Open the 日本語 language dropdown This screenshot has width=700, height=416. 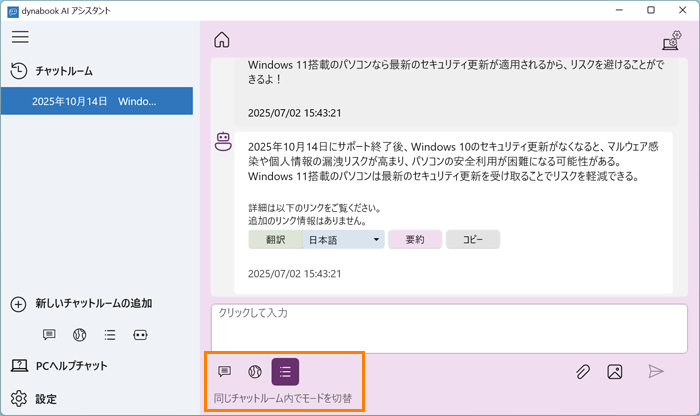coord(343,240)
